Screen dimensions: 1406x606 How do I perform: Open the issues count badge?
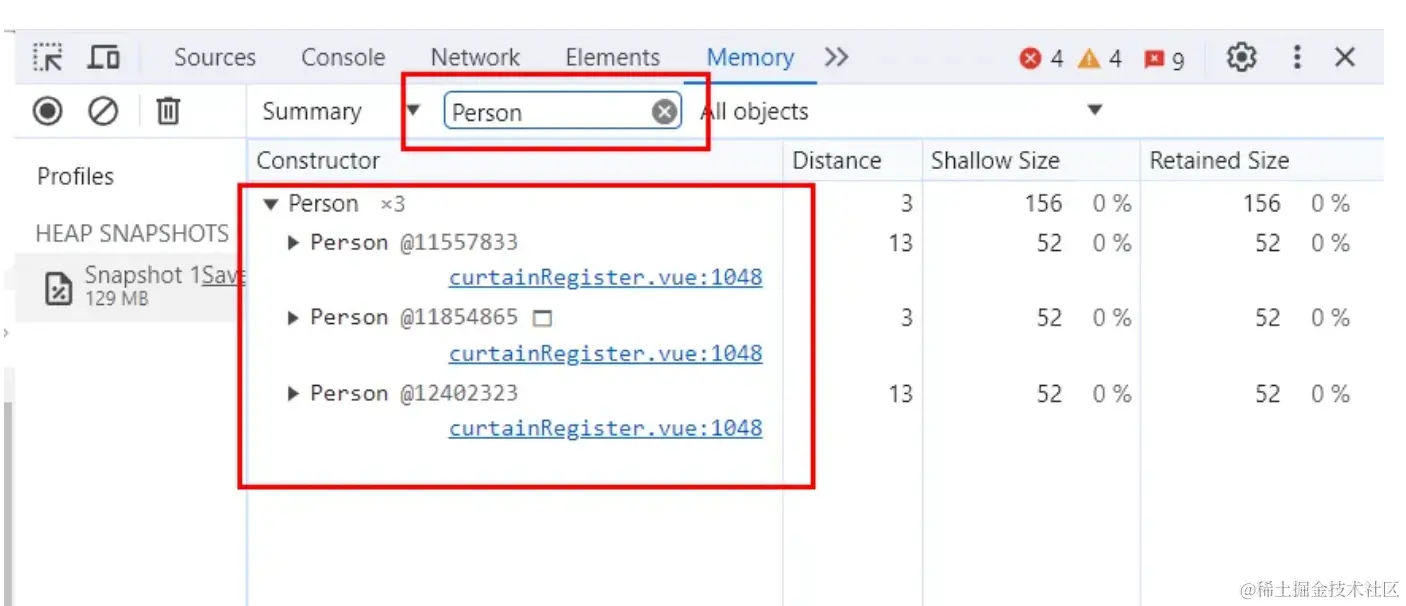(1164, 60)
